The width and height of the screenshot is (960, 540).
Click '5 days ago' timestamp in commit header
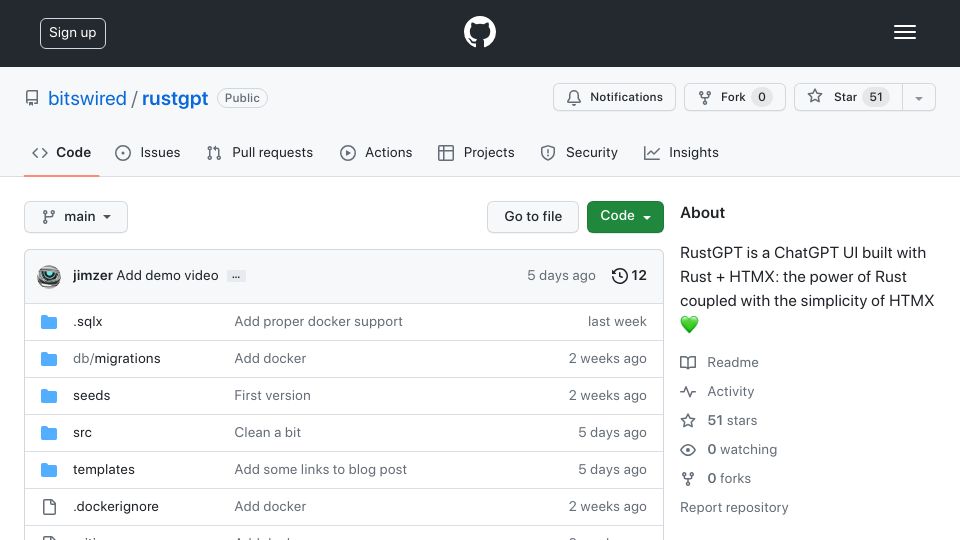click(x=561, y=276)
